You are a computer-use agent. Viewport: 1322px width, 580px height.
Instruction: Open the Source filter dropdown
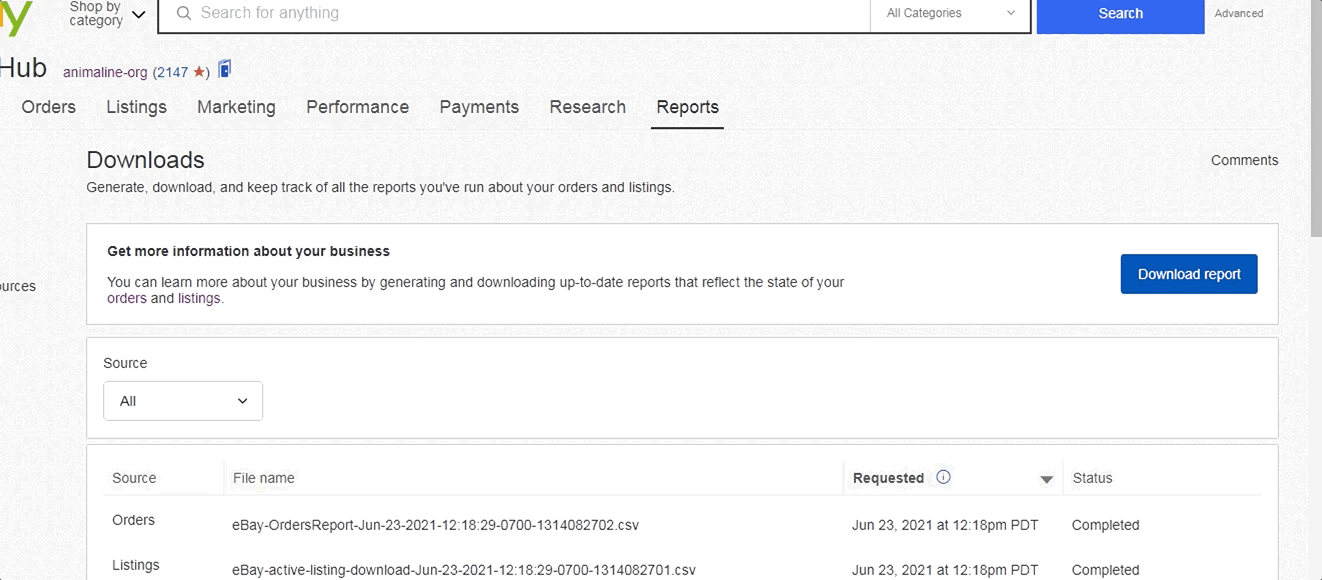(x=183, y=401)
